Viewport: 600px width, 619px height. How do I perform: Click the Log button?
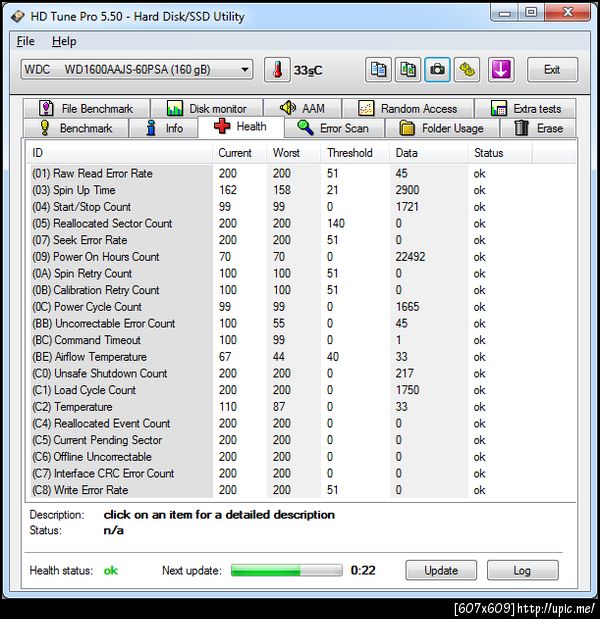(522, 570)
